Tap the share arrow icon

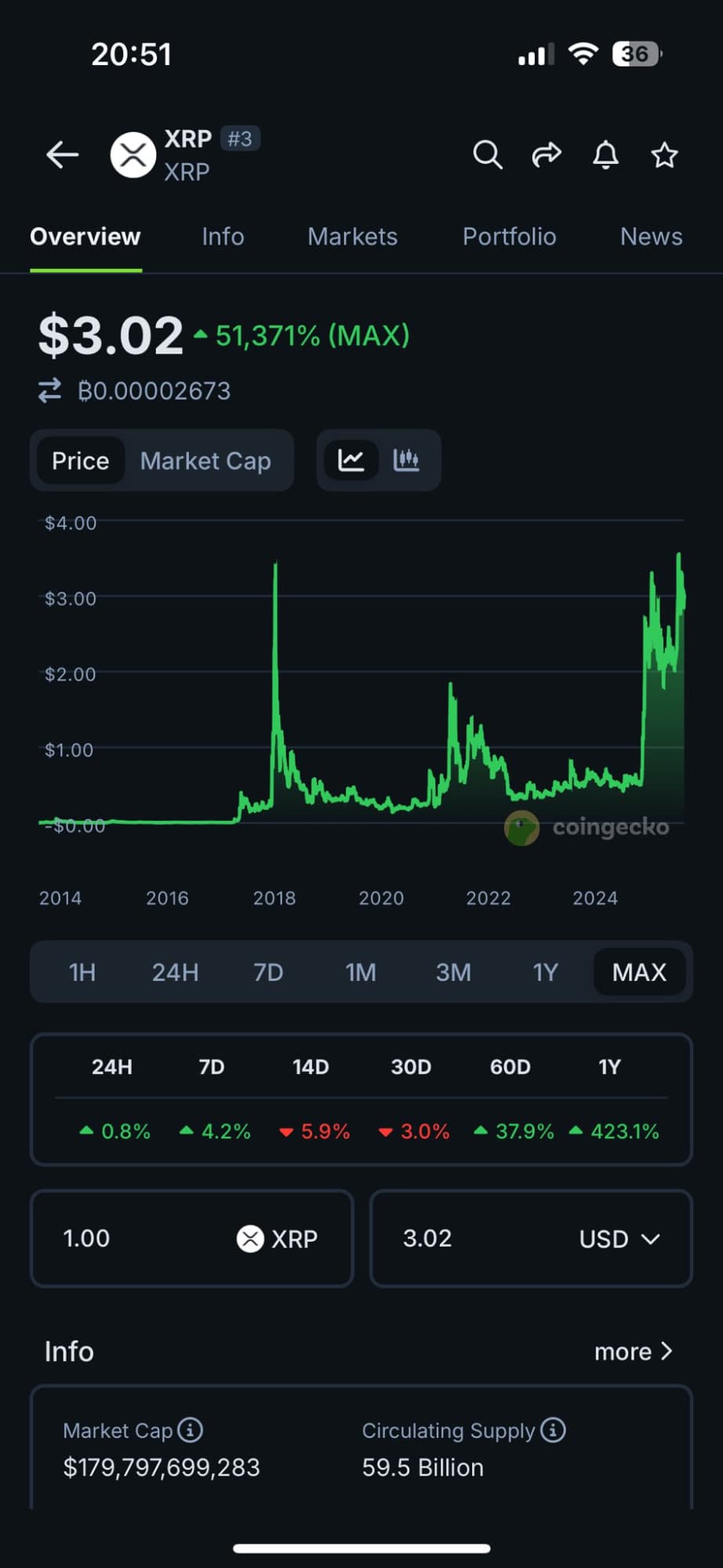coord(547,155)
